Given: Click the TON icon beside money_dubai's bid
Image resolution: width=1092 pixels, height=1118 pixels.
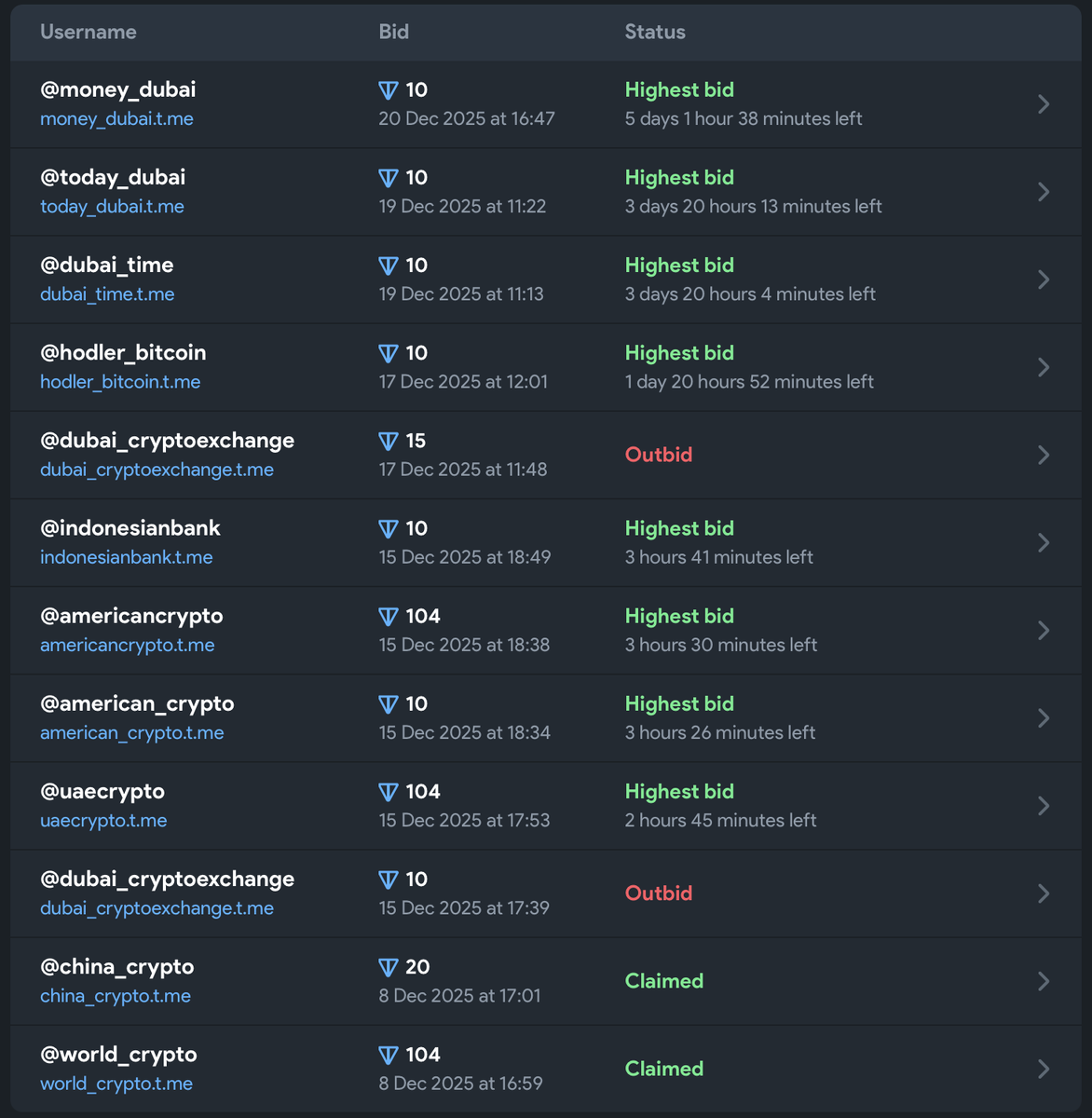Looking at the screenshot, I should pyautogui.click(x=389, y=90).
